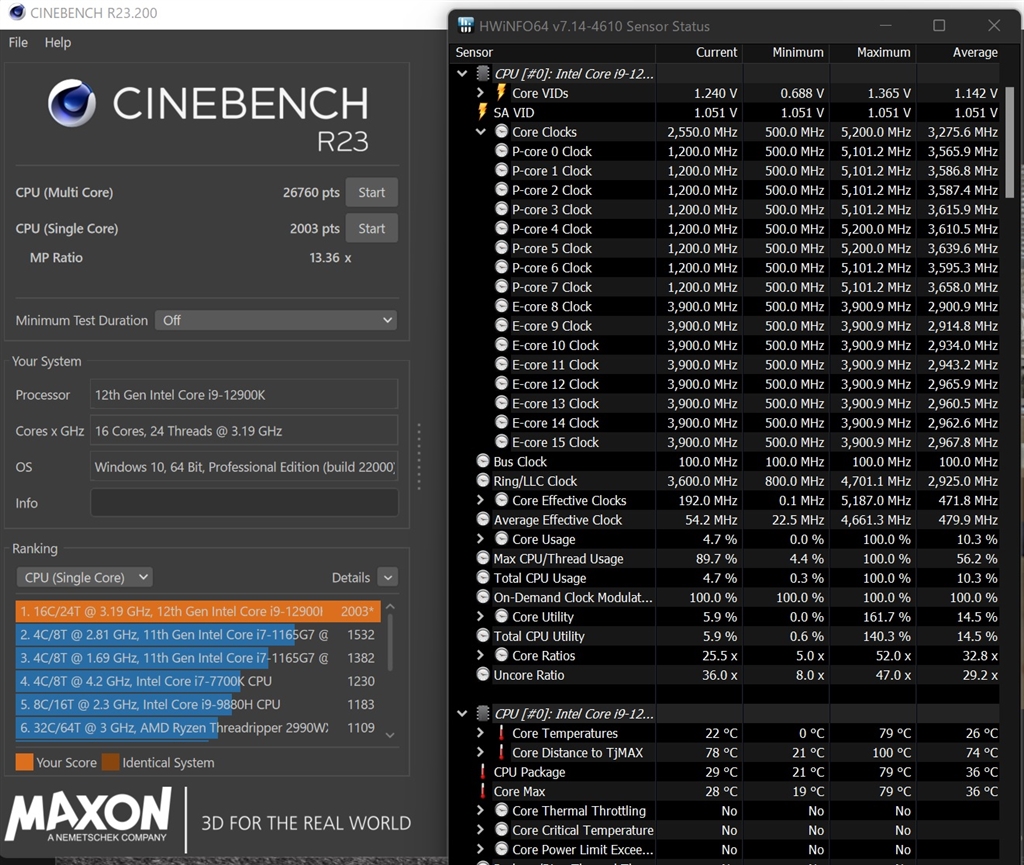Click the Core Temperatures thermometer icon
This screenshot has width=1024, height=865.
coord(501,732)
